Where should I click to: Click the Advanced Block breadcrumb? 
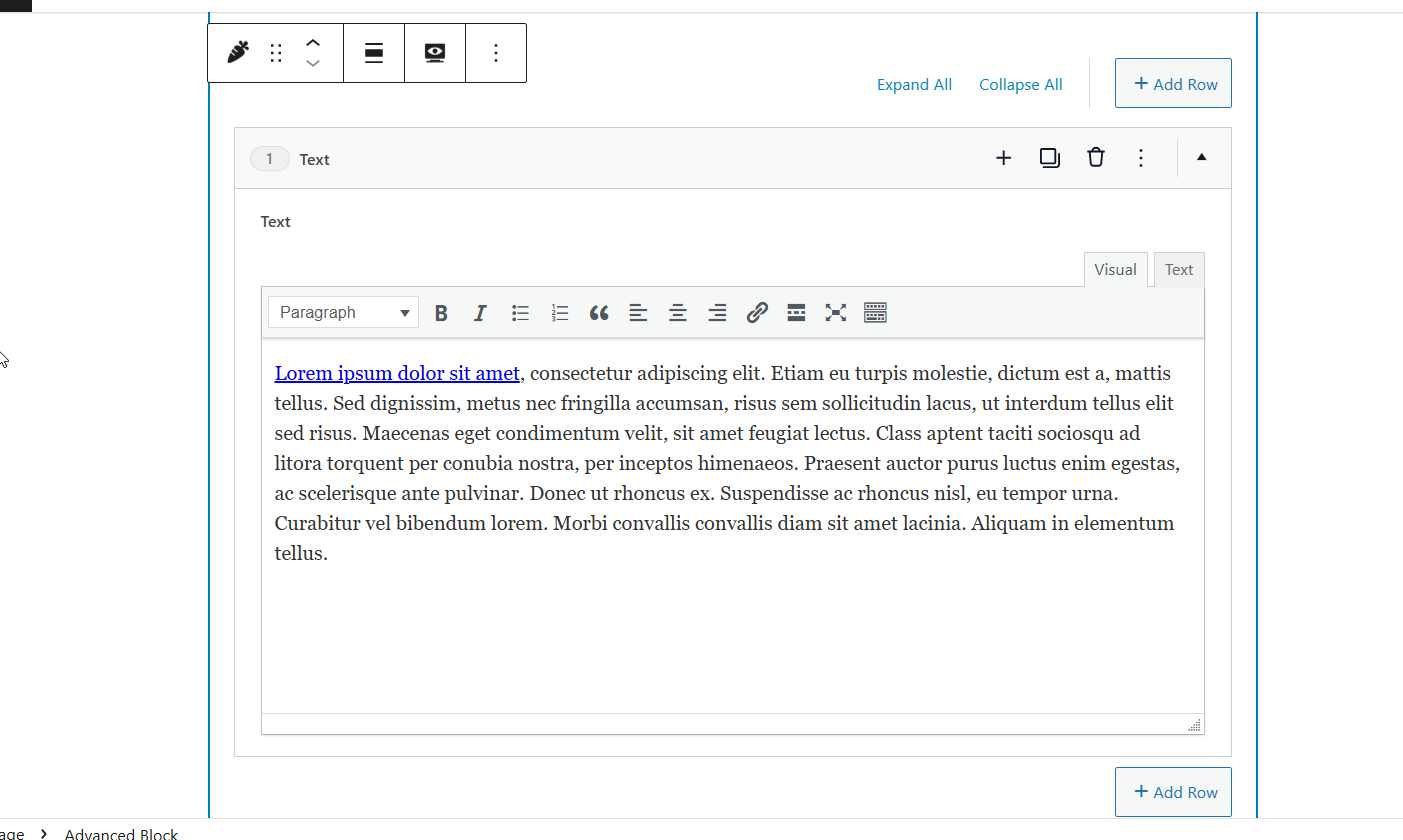click(x=121, y=833)
